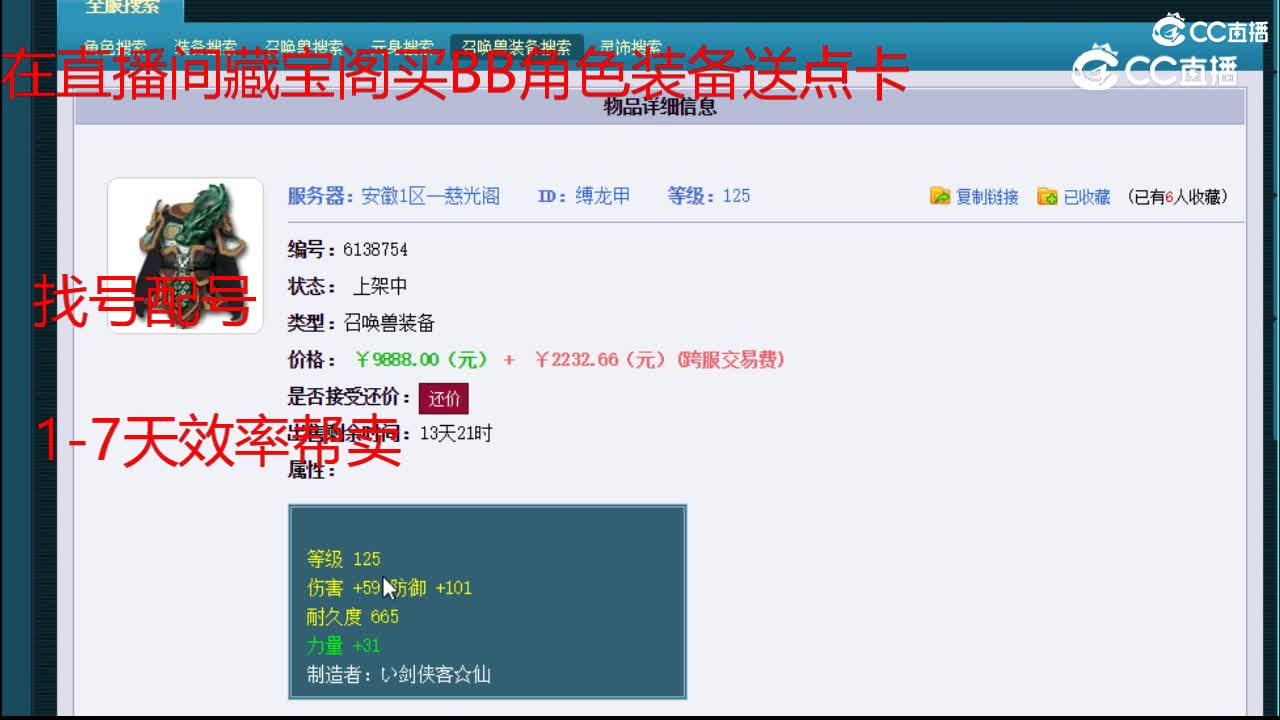
Task: Select the 灵饰搜索 tab
Action: tap(629, 46)
